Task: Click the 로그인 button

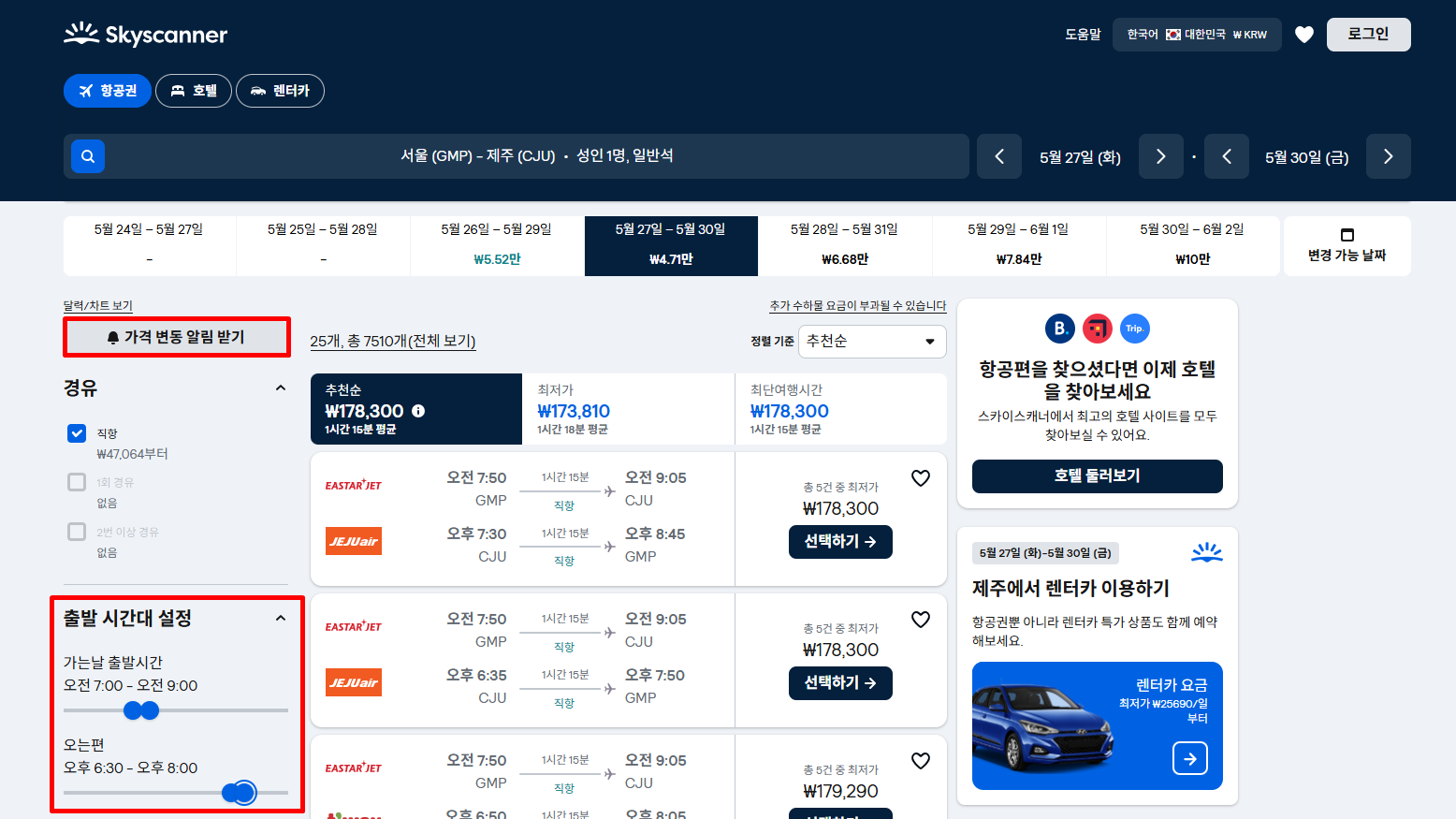Action: (1368, 35)
